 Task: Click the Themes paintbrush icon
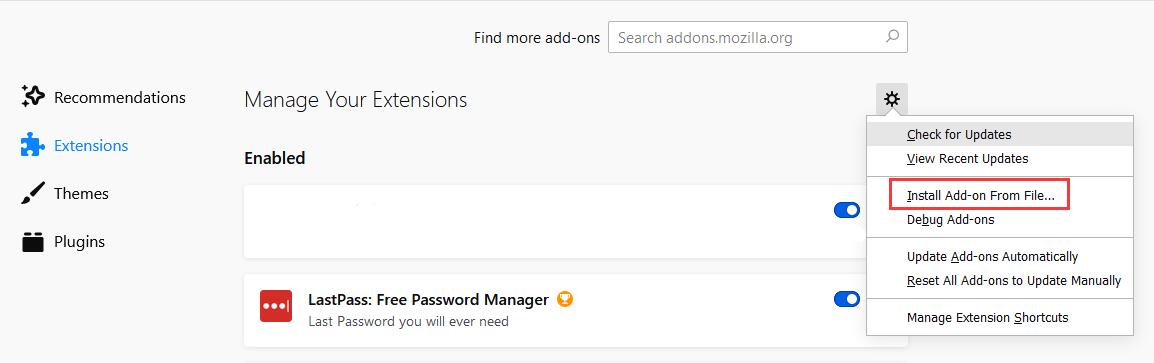pyautogui.click(x=33, y=194)
